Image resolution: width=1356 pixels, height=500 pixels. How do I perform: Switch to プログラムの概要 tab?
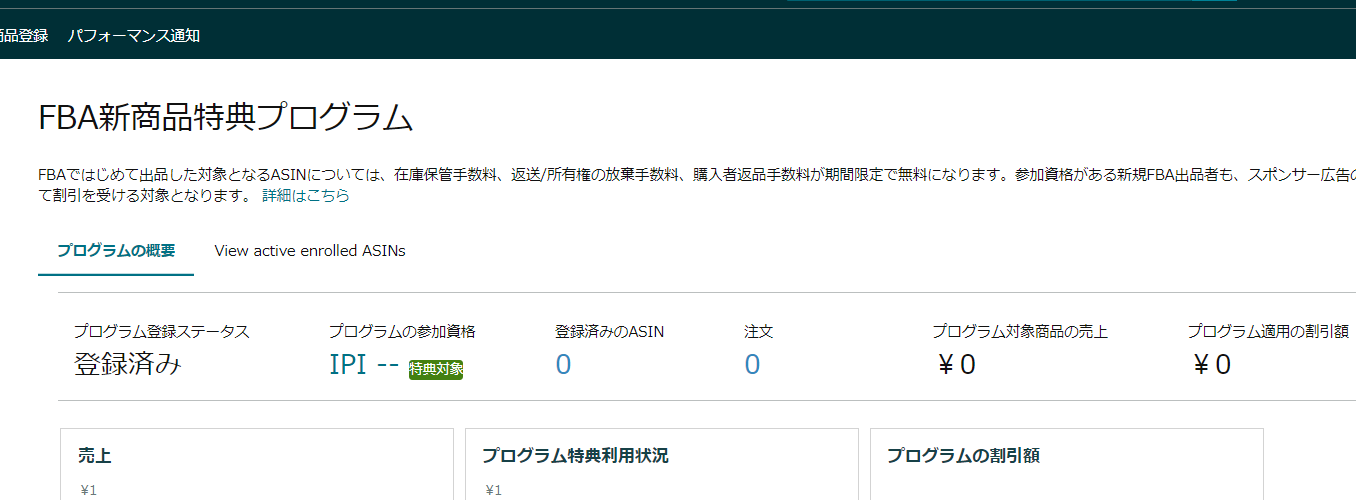(x=116, y=251)
